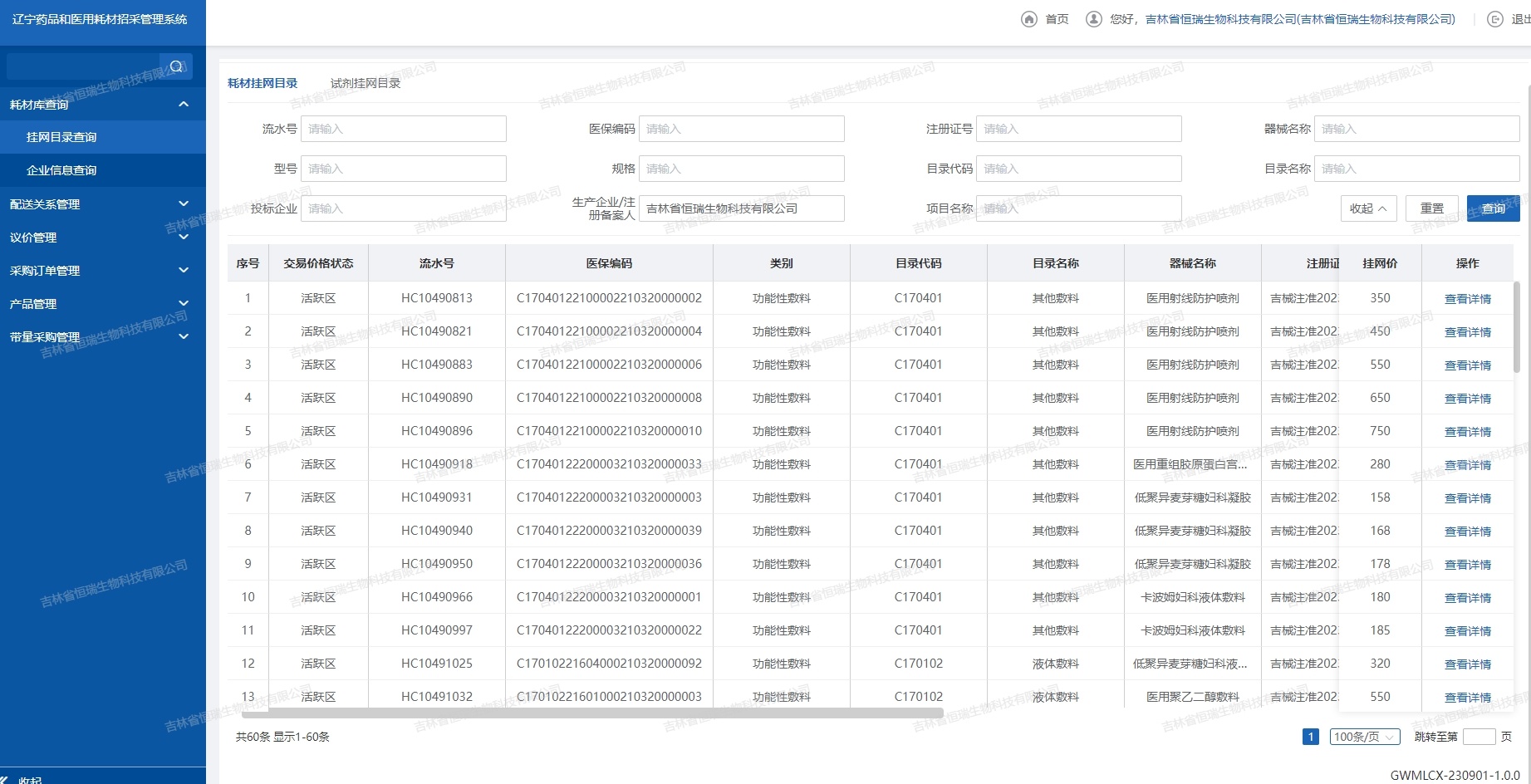Focus the 流水号 input field
The height and width of the screenshot is (784, 1531).
(x=404, y=129)
